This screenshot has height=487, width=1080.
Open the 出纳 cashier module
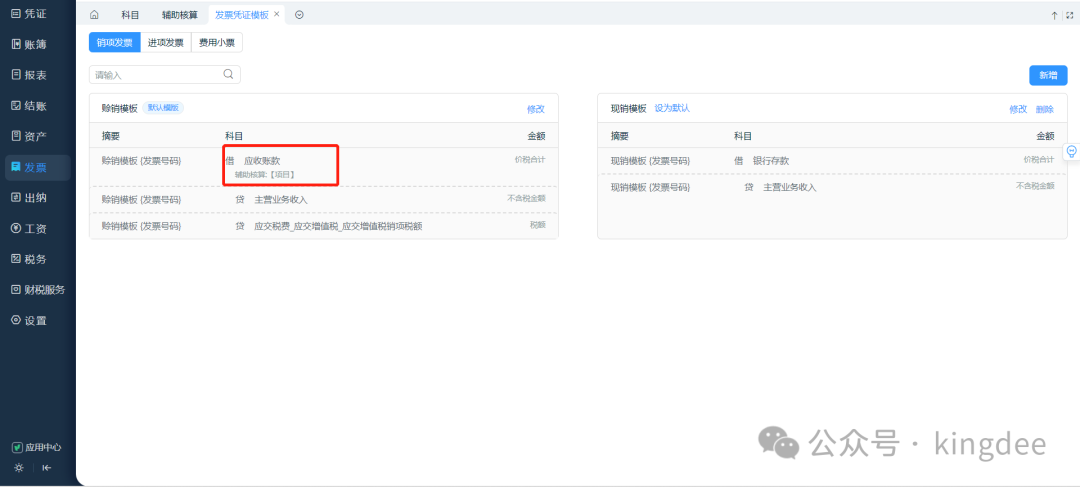[28, 197]
